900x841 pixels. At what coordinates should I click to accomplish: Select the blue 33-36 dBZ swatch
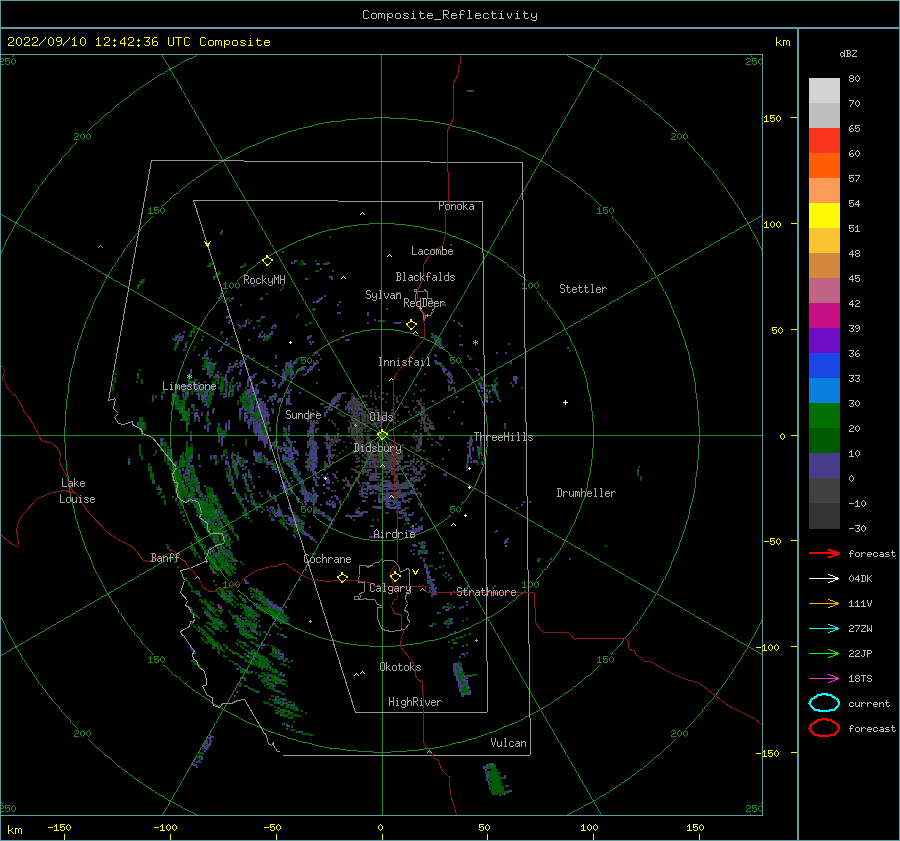[x=824, y=366]
